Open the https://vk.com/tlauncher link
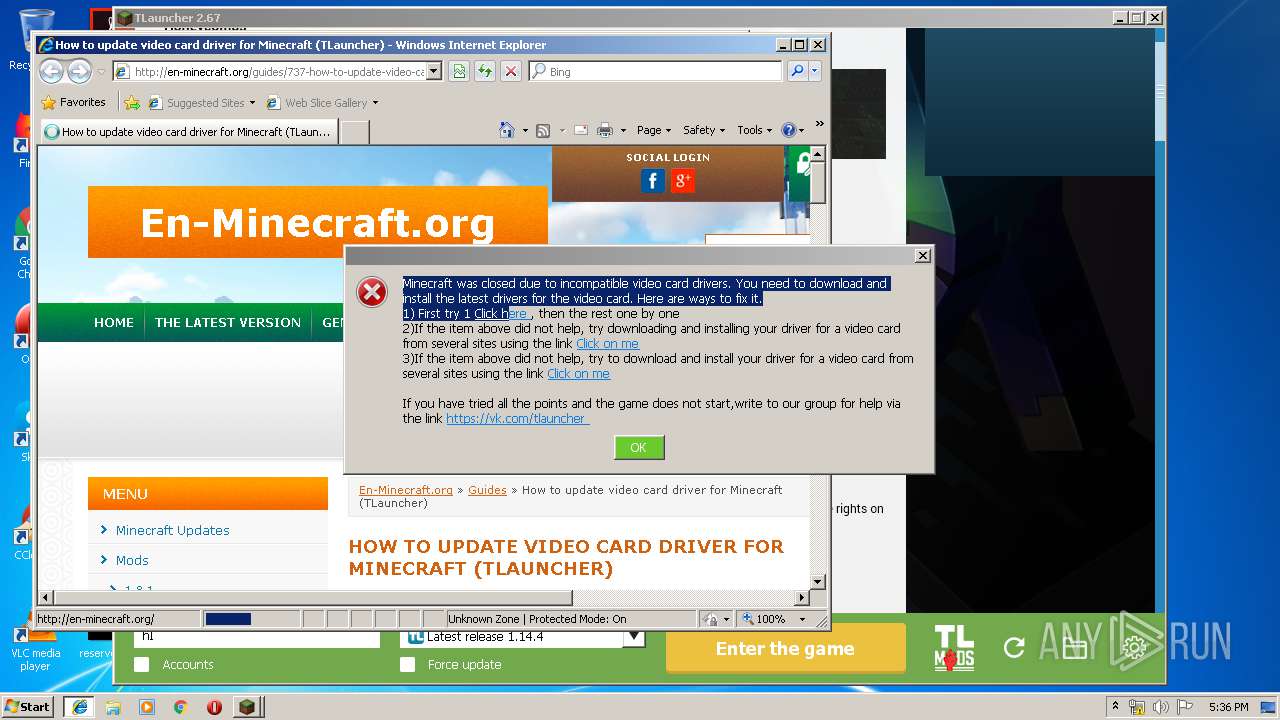The width and height of the screenshot is (1280, 720). coord(517,418)
